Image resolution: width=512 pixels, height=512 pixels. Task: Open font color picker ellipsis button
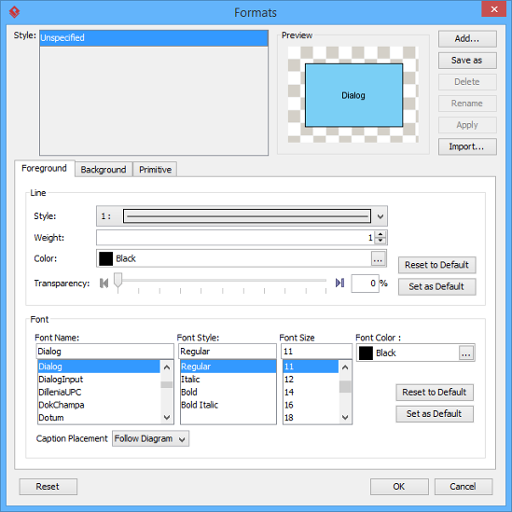coord(466,353)
